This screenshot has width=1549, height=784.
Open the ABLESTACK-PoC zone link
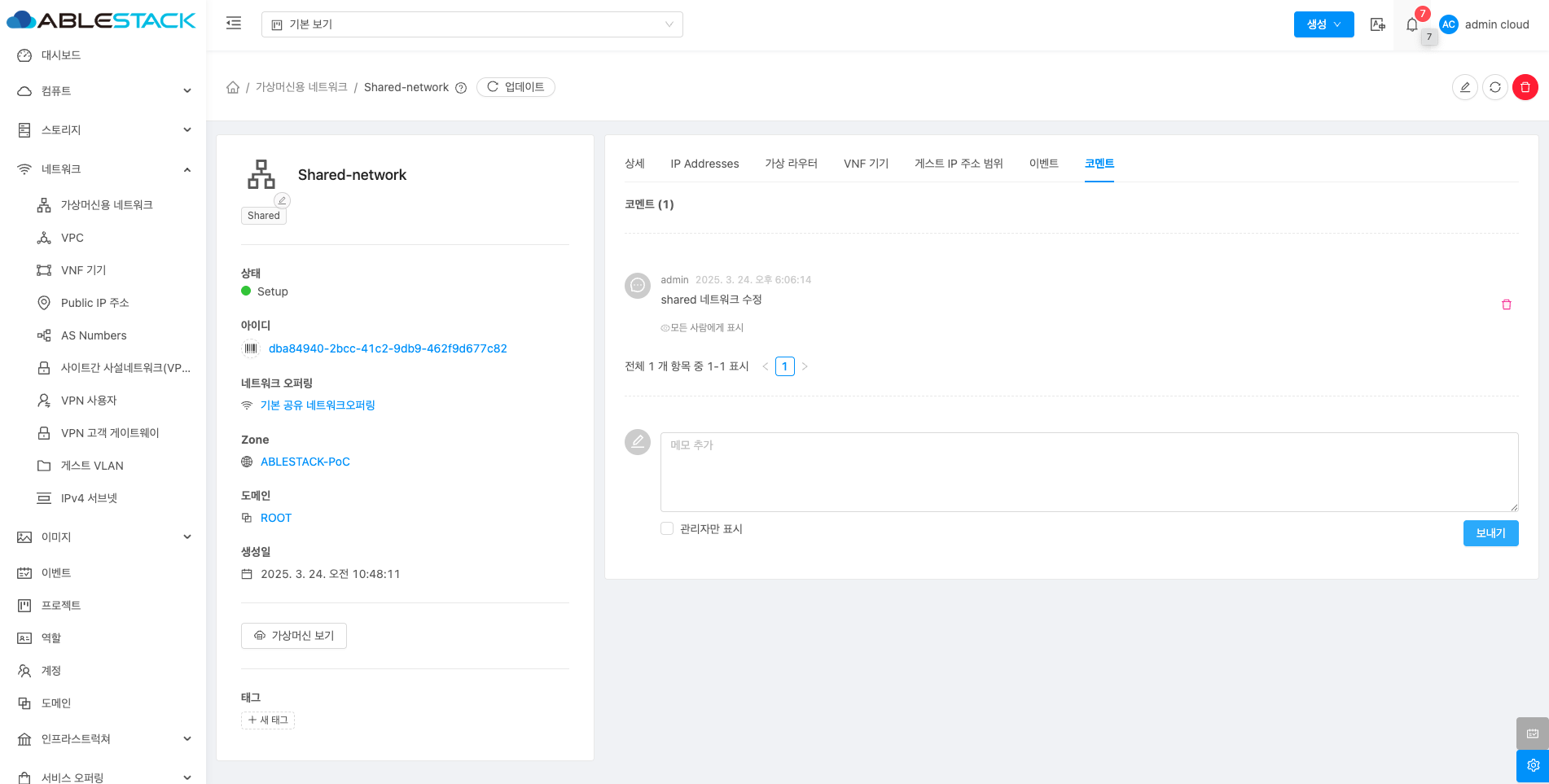[305, 462]
